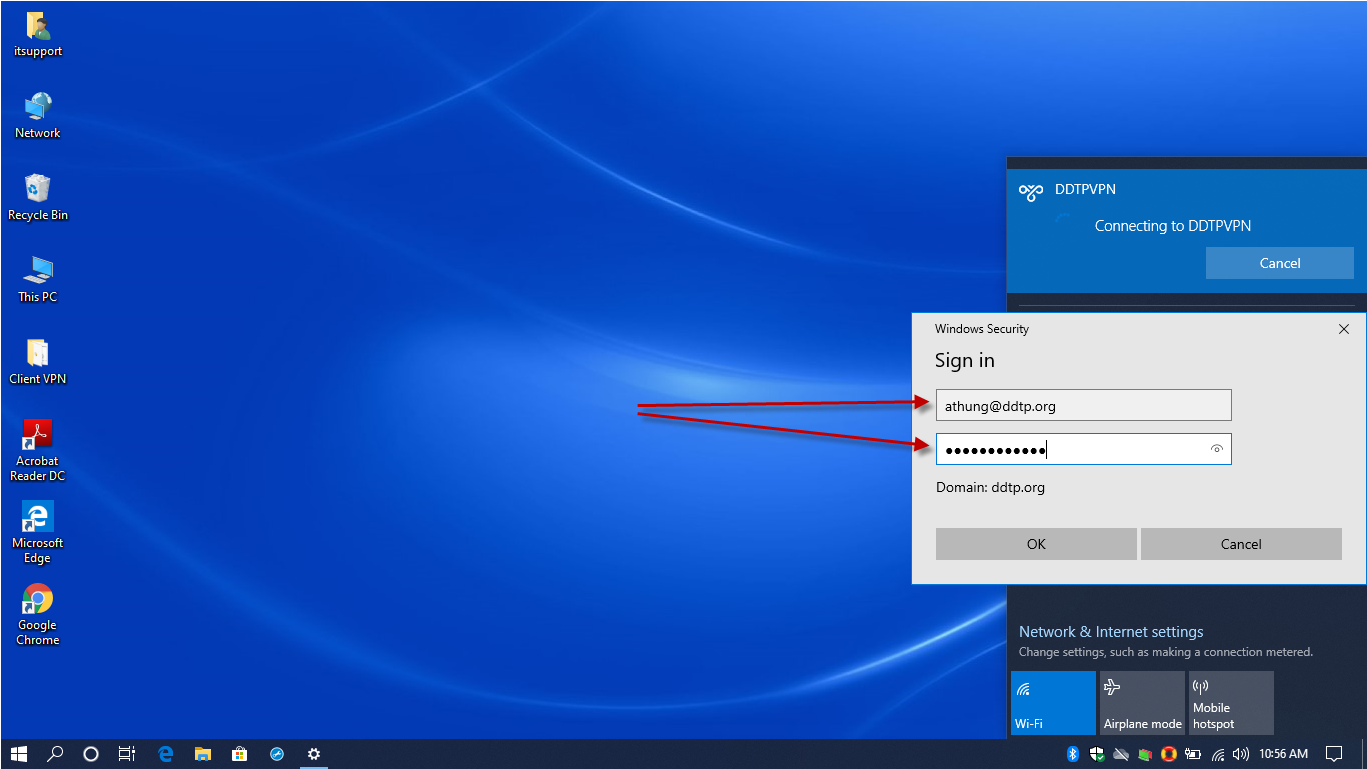Focus the masked password field
The height and width of the screenshot is (769, 1367).
click(1083, 449)
